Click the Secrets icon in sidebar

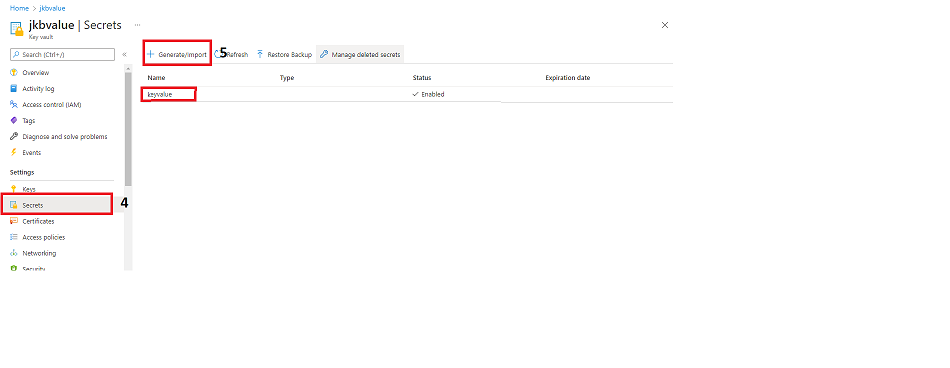coord(14,206)
